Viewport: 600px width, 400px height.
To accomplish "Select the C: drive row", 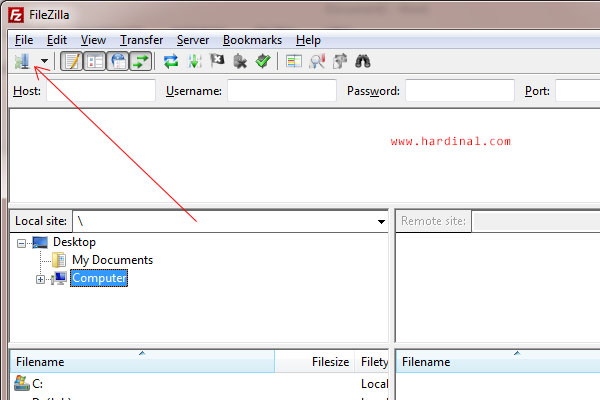I will [x=199, y=384].
